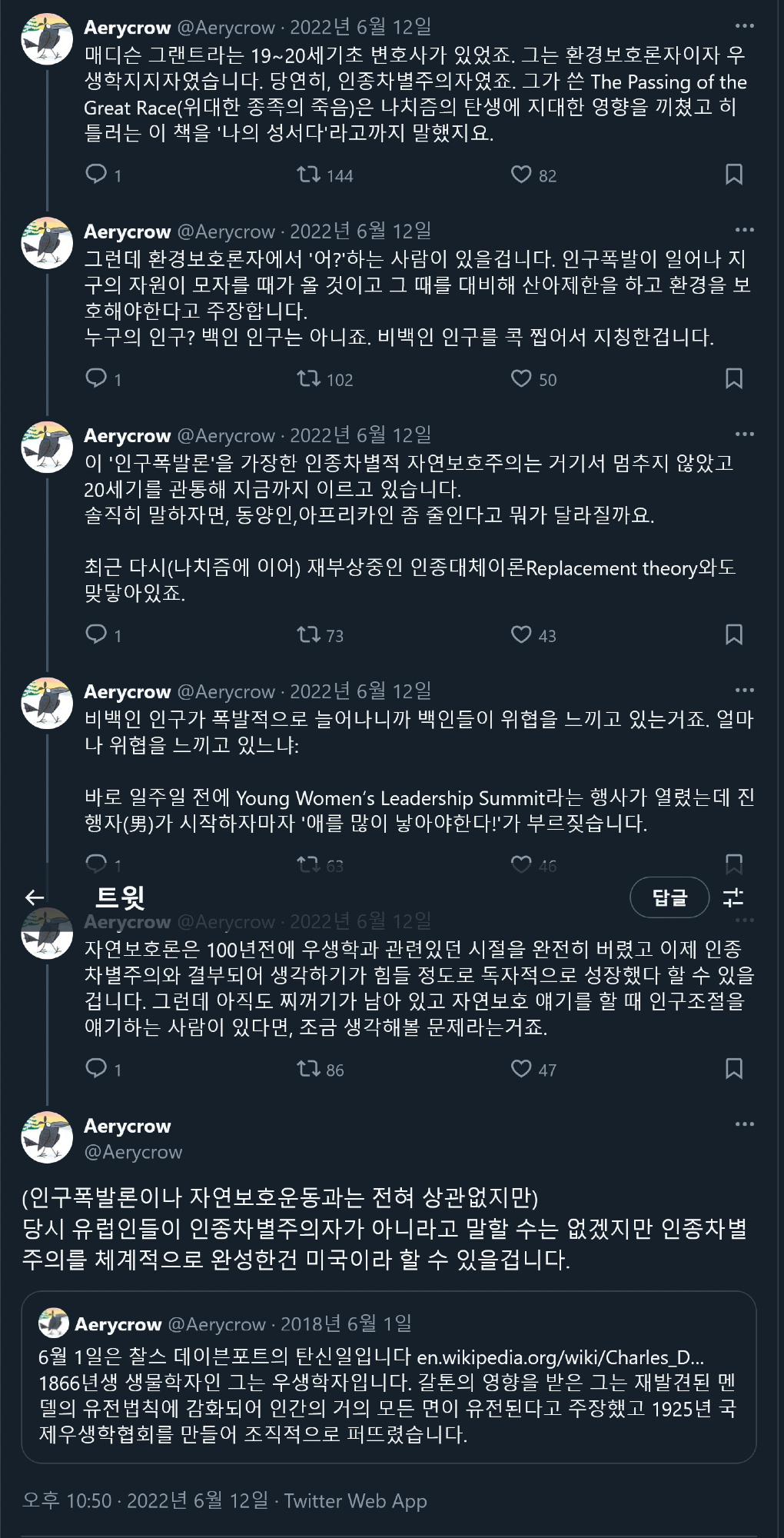Screen dimensions: 784x1538
Task: Open the three-dot menu on second tweet
Action: (x=744, y=230)
